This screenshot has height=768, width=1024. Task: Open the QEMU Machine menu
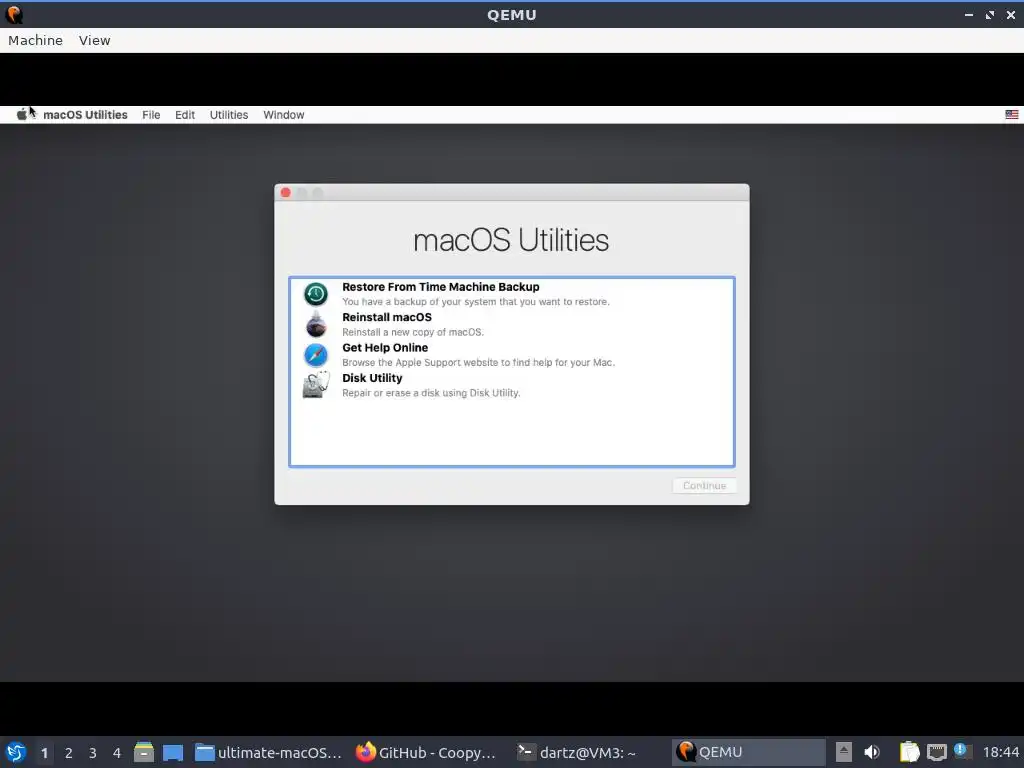[35, 40]
